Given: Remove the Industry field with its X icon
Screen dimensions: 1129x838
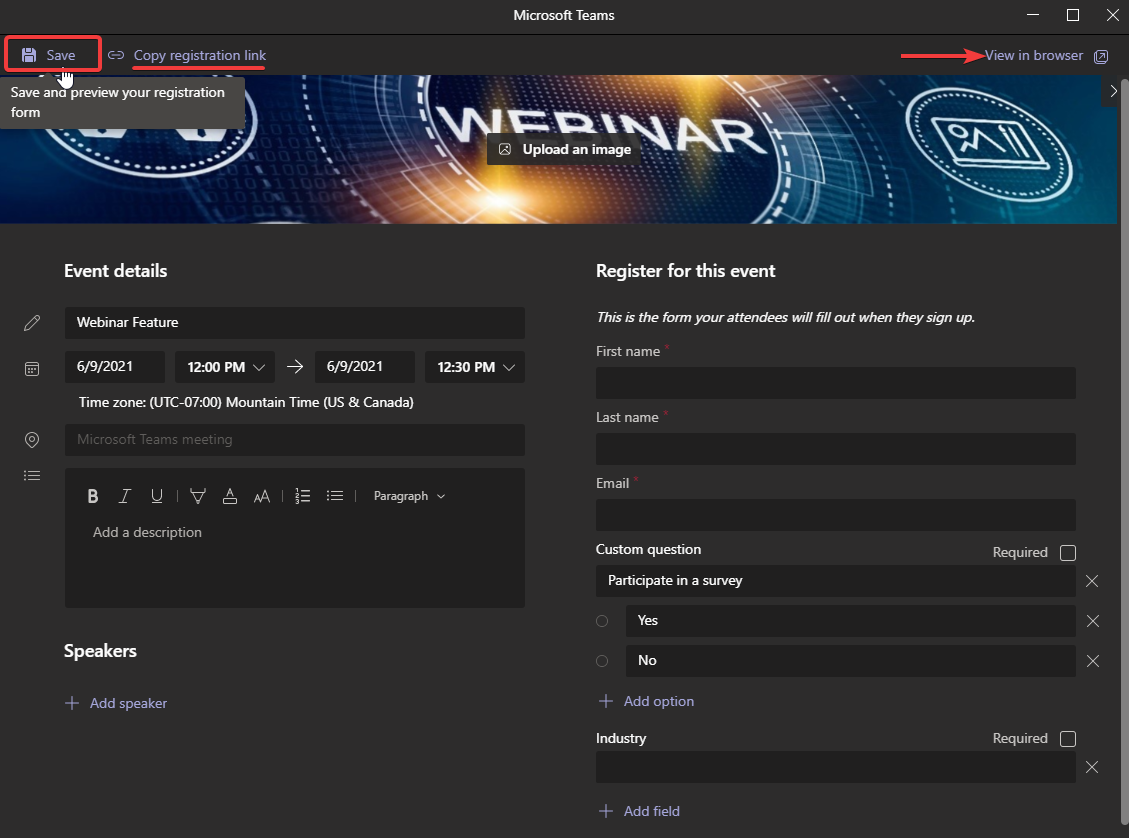Looking at the screenshot, I should [x=1092, y=767].
